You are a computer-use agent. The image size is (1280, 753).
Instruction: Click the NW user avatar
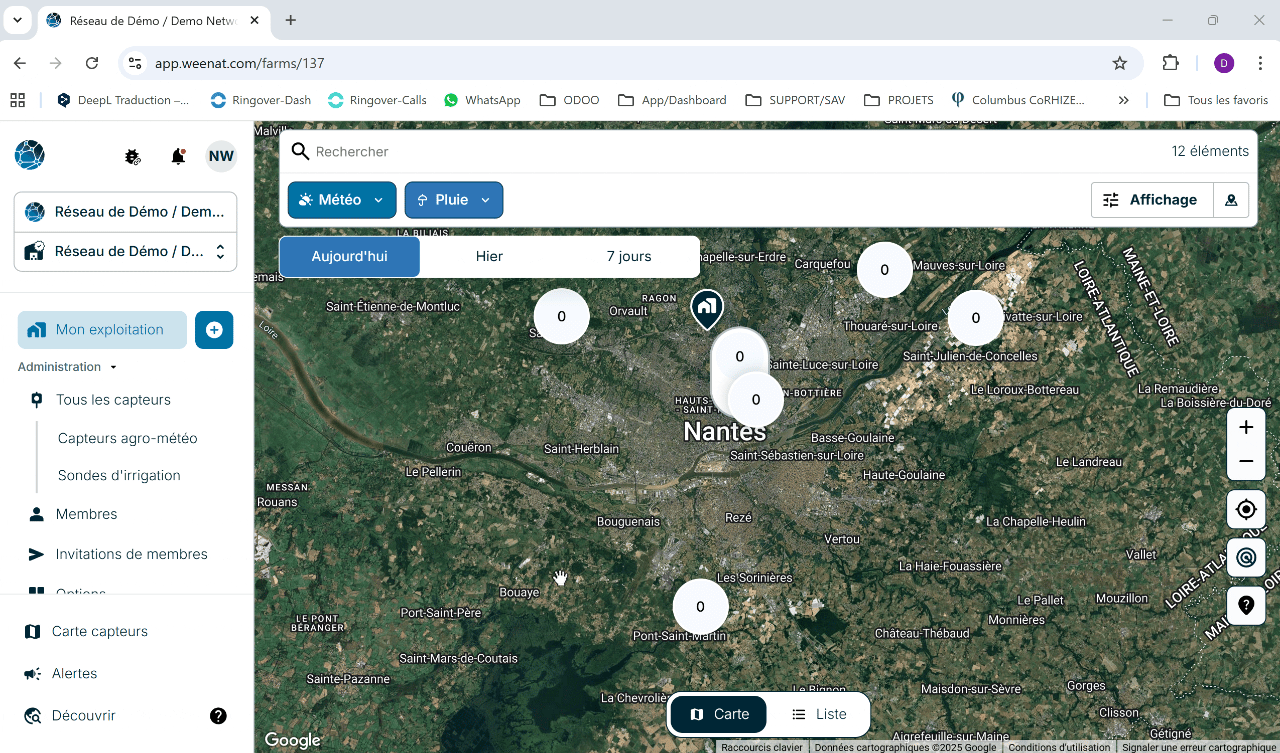(221, 156)
